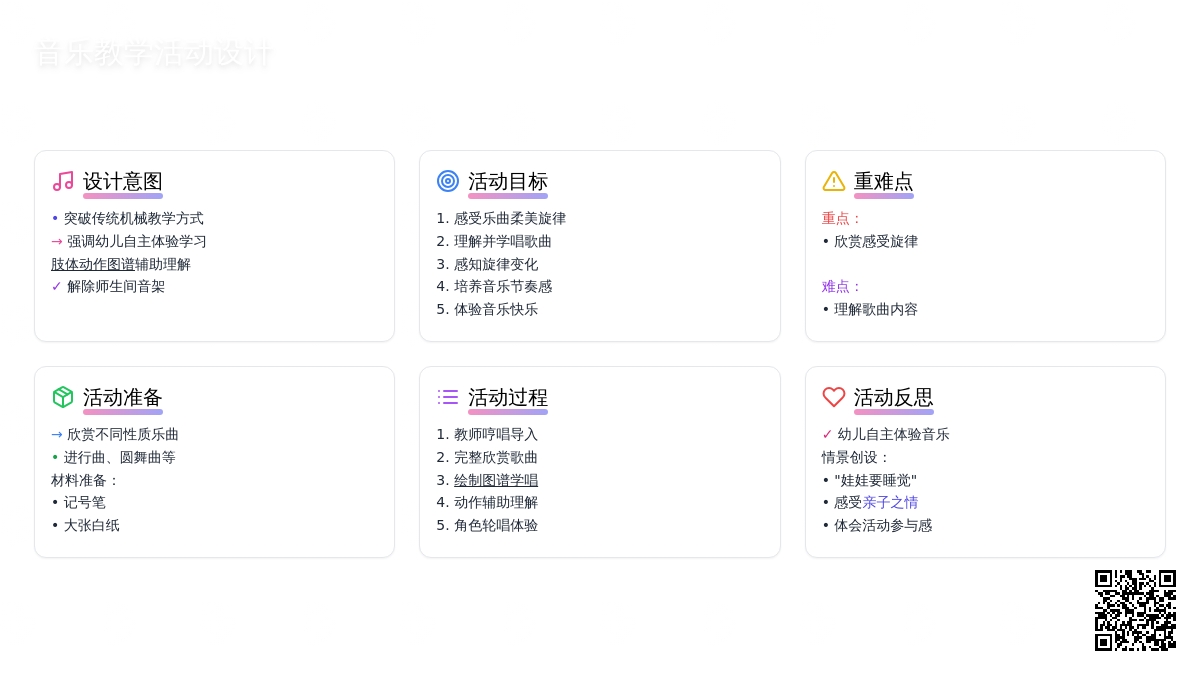This screenshot has width=1200, height=675.
Task: Click the target icon beside 活动目标
Action: [448, 181]
